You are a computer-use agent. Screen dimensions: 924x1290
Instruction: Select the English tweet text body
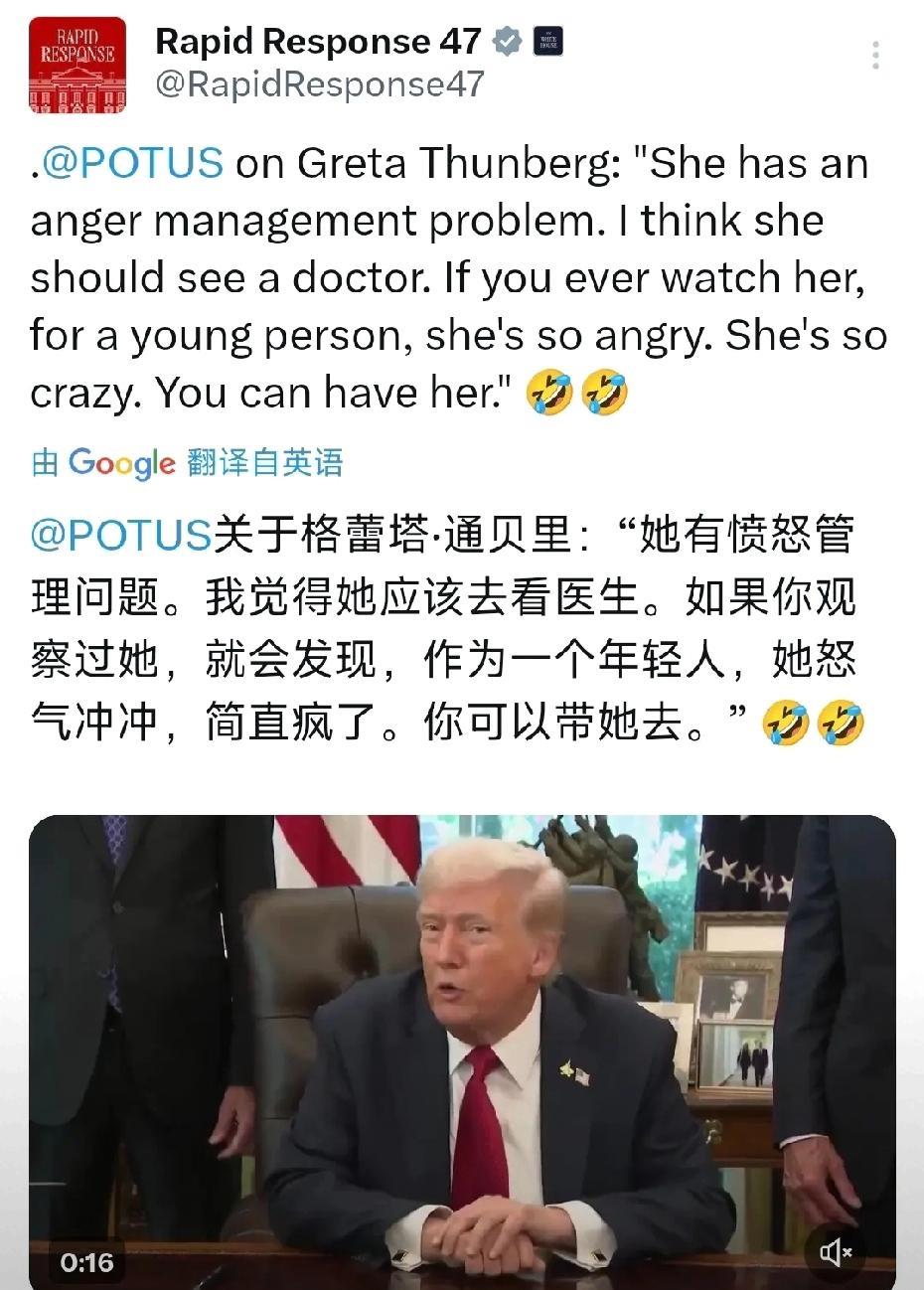(458, 279)
